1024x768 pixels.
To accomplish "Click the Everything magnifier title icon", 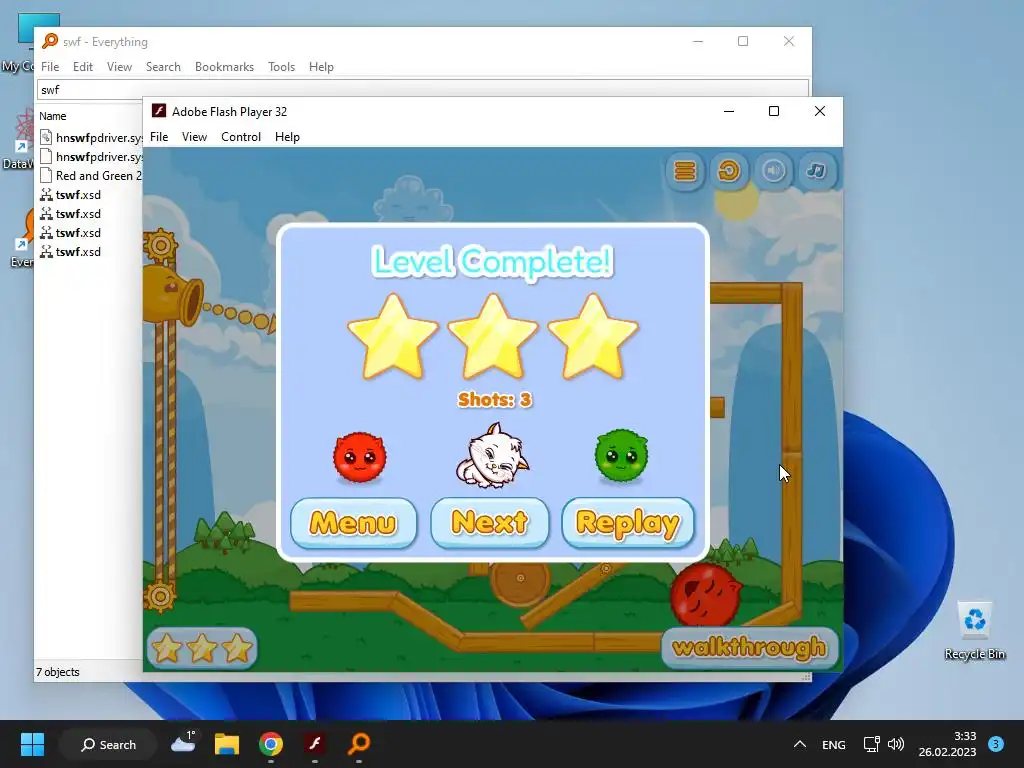I will (50, 41).
